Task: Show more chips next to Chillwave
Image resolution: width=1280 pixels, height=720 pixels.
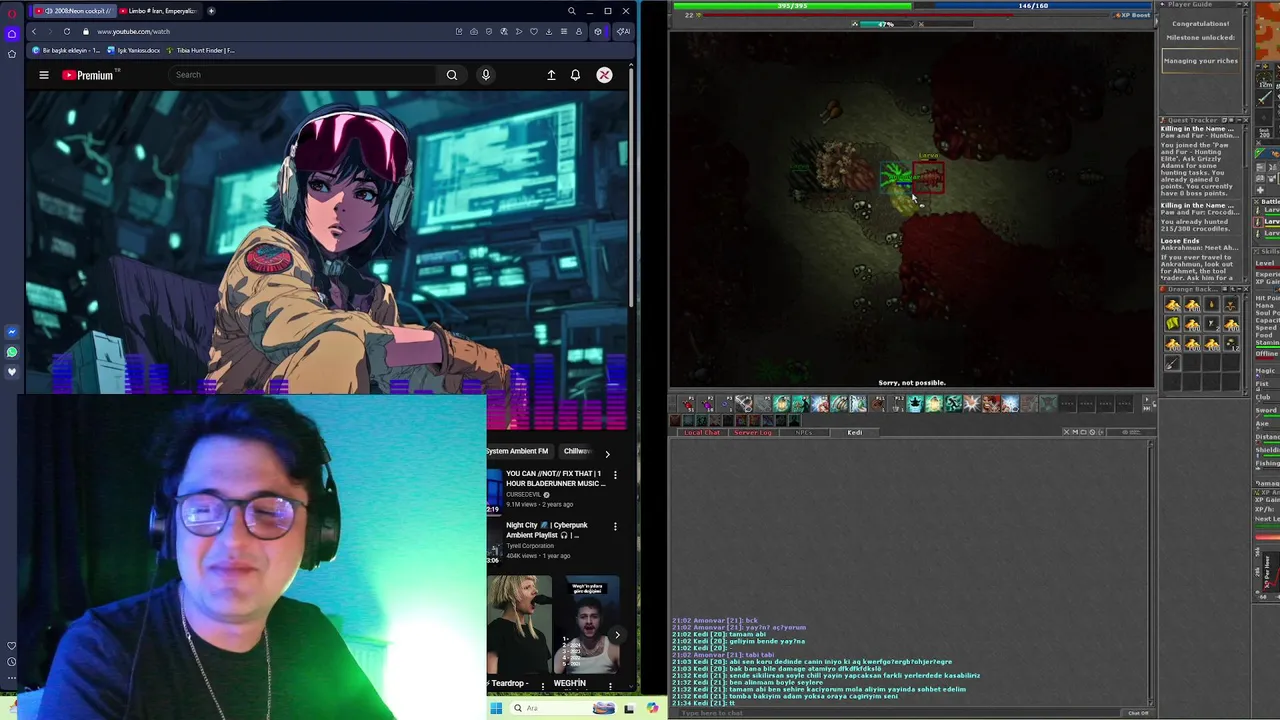Action: point(607,454)
